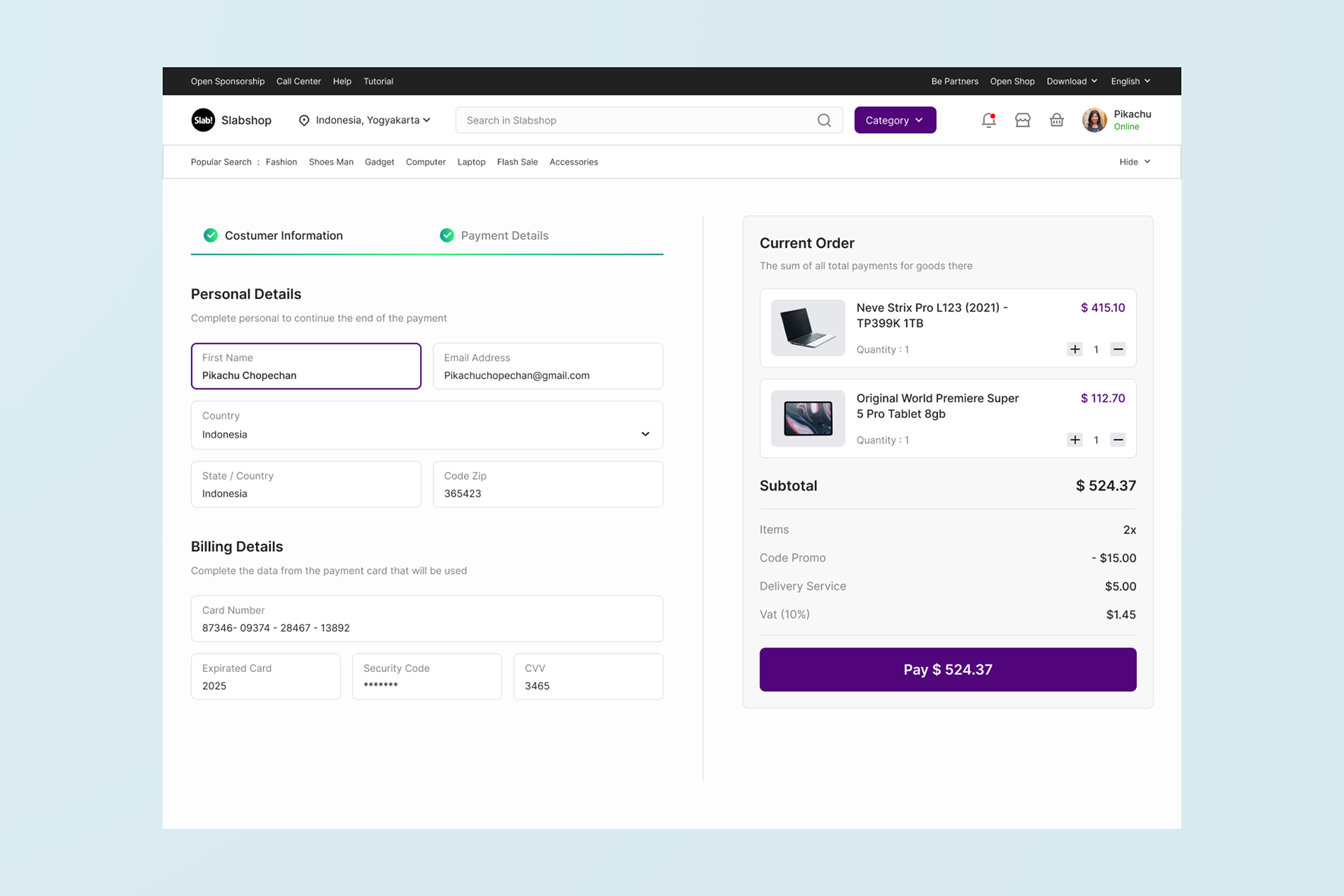Open the notifications bell icon
Viewport: 1344px width, 896px height.
988,120
